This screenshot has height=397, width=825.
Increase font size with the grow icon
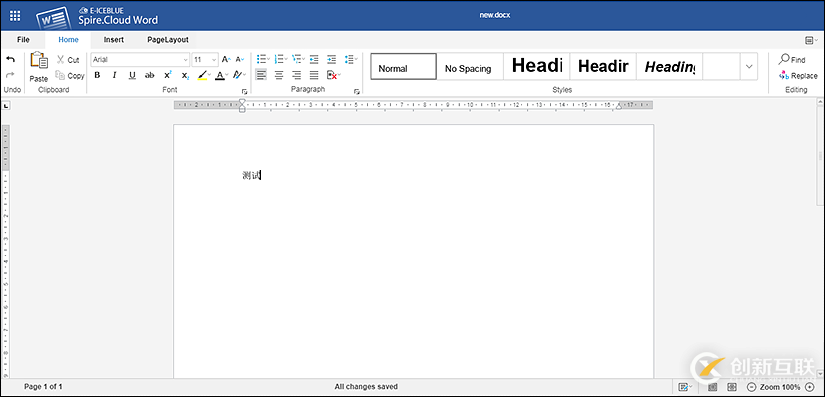226,60
